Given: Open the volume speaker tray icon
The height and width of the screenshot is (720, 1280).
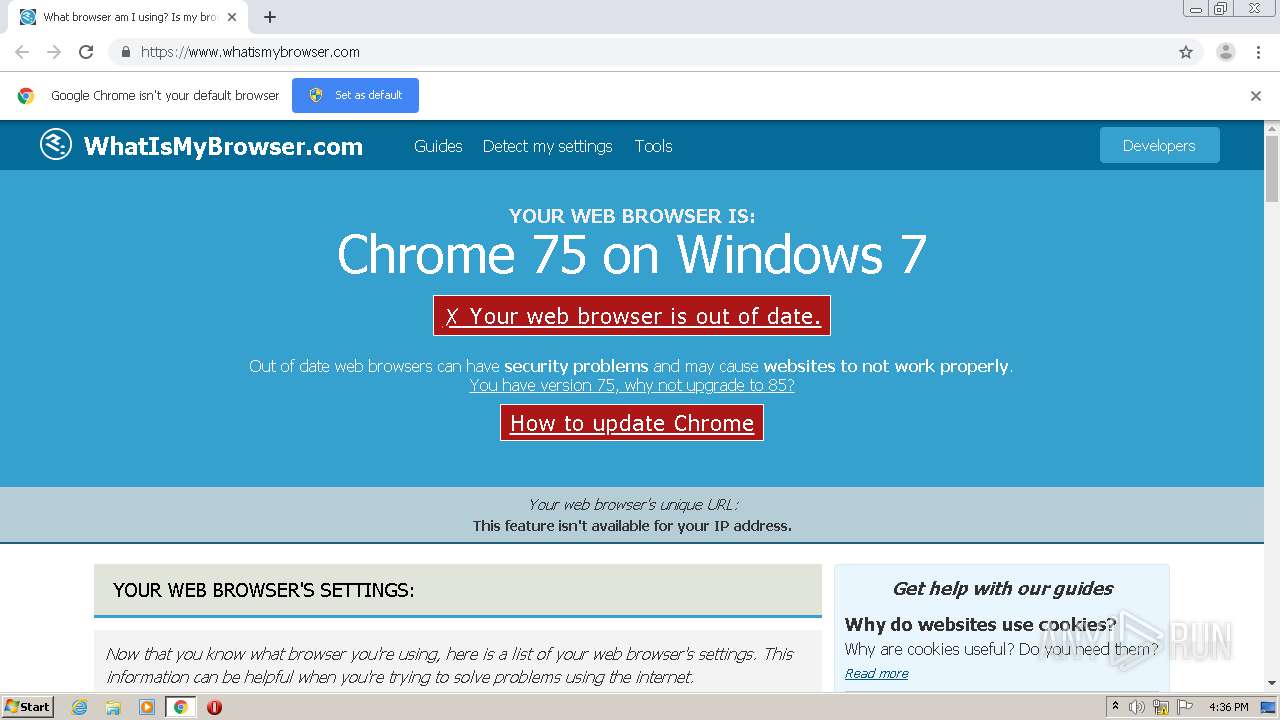Looking at the screenshot, I should point(1137,707).
